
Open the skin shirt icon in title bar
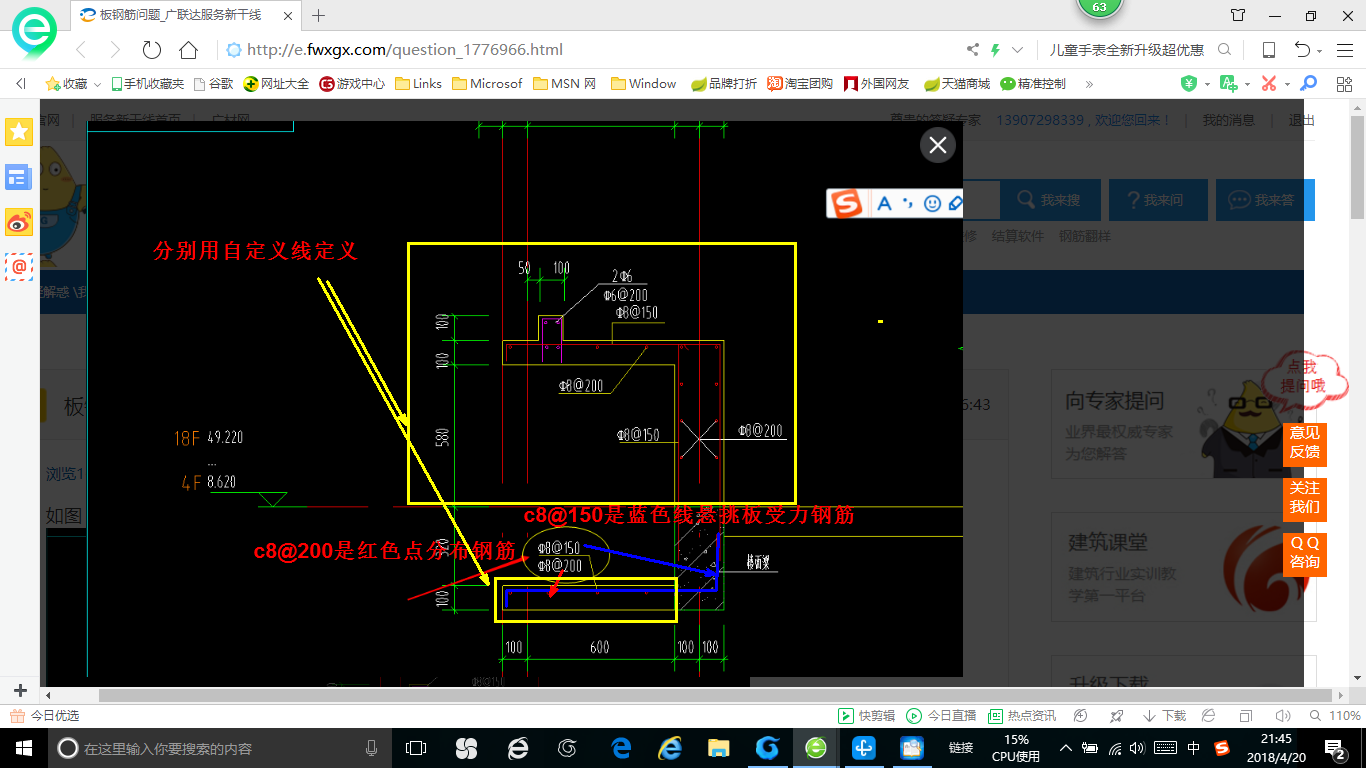point(1238,15)
